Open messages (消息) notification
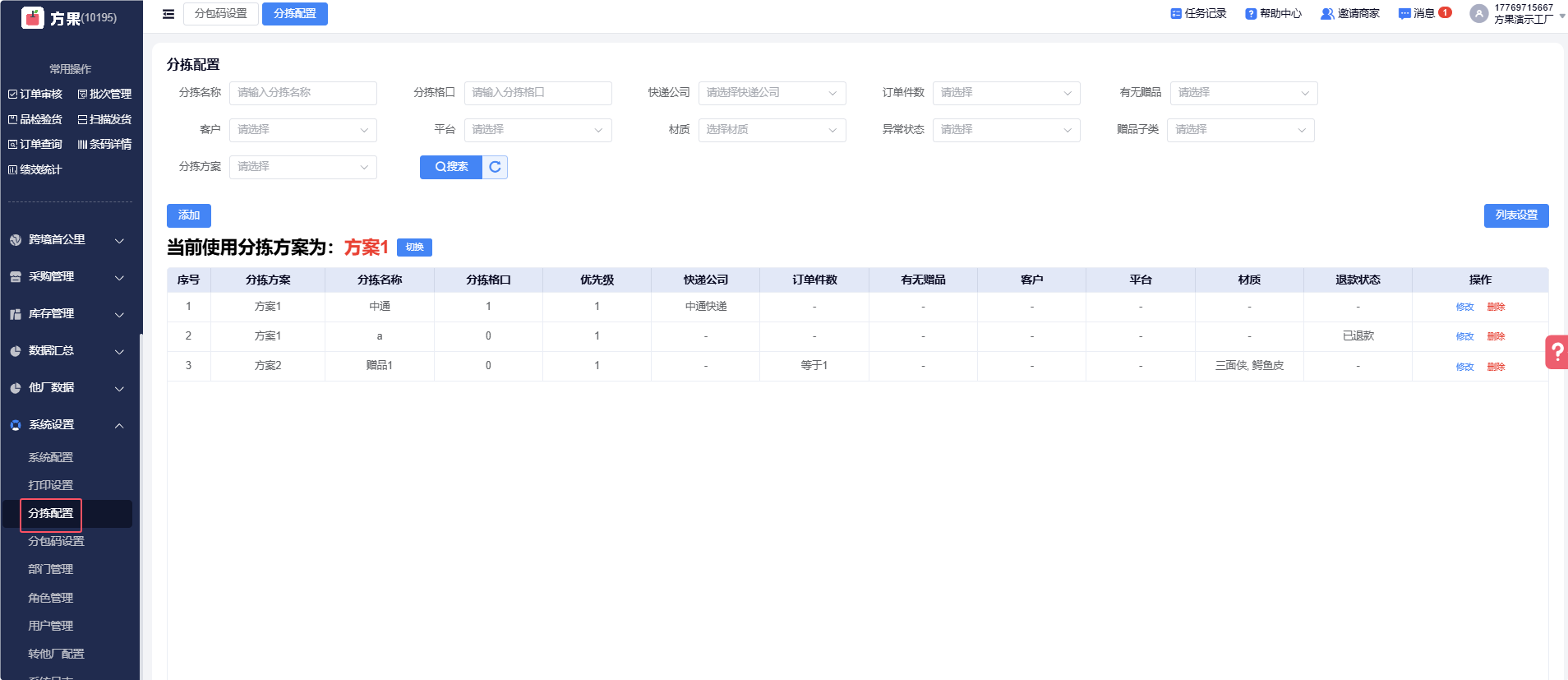Screen dimensions: 1568x680 point(1424,13)
